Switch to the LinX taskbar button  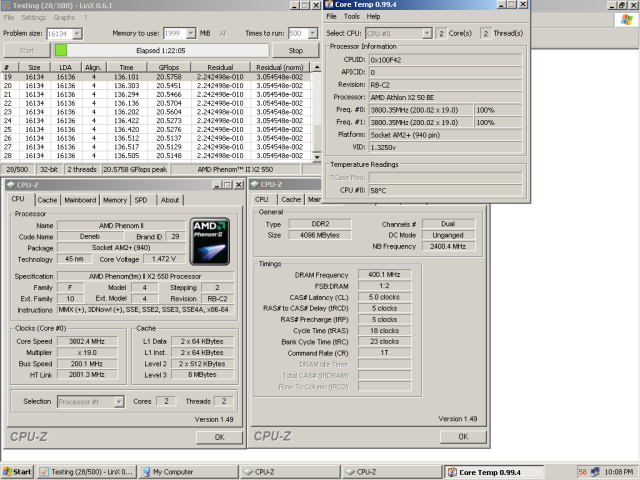click(85, 471)
